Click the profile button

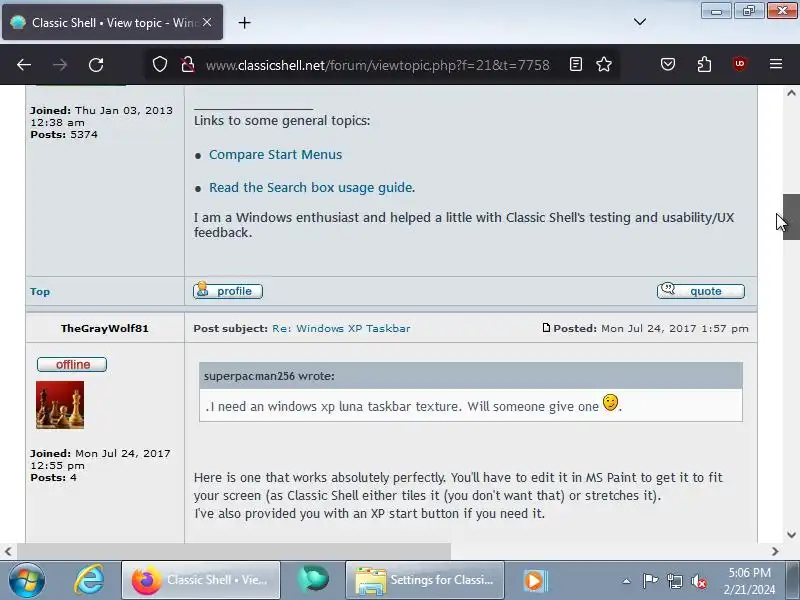[228, 290]
